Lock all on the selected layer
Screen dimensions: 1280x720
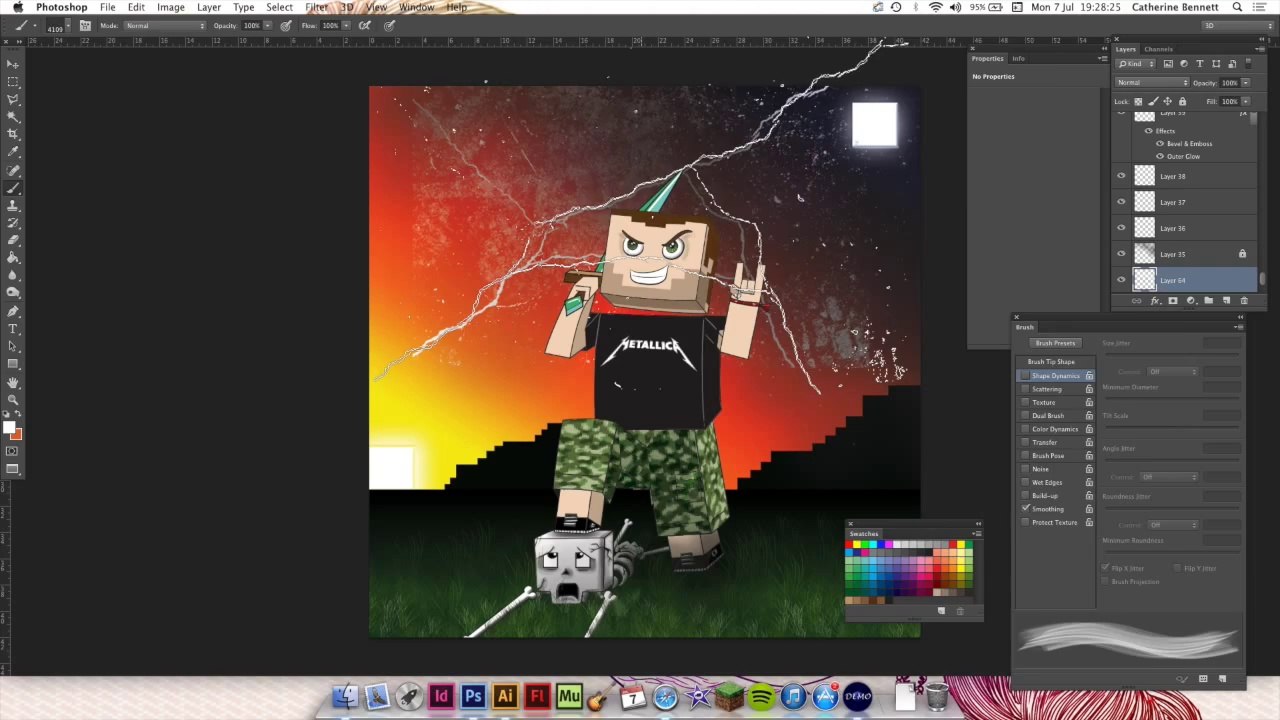pos(1182,101)
